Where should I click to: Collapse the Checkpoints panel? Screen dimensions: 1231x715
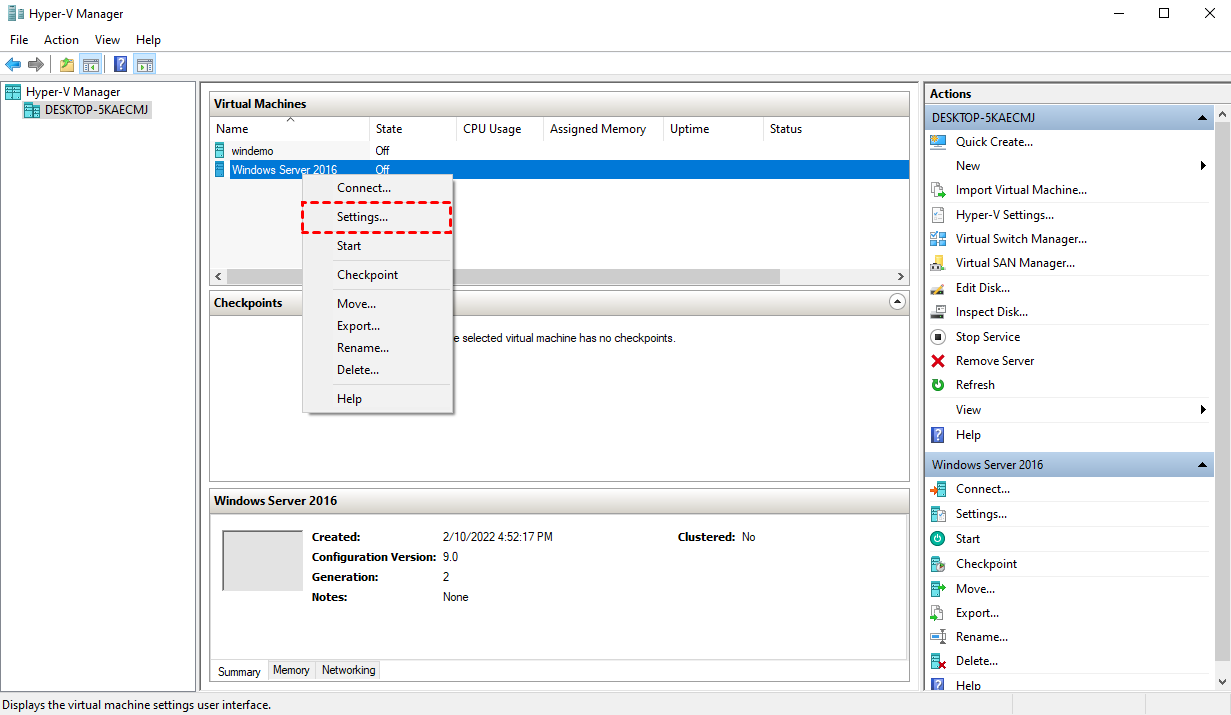click(897, 302)
